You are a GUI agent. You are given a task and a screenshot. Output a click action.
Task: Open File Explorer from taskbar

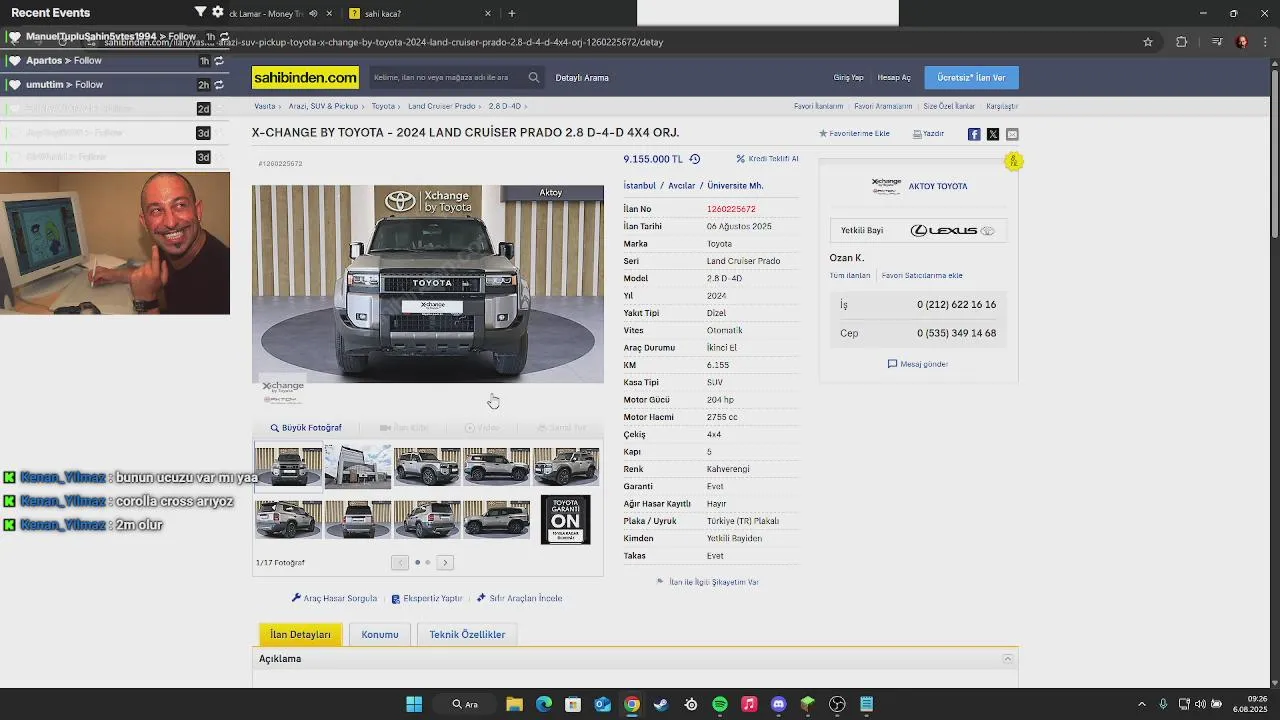514,704
